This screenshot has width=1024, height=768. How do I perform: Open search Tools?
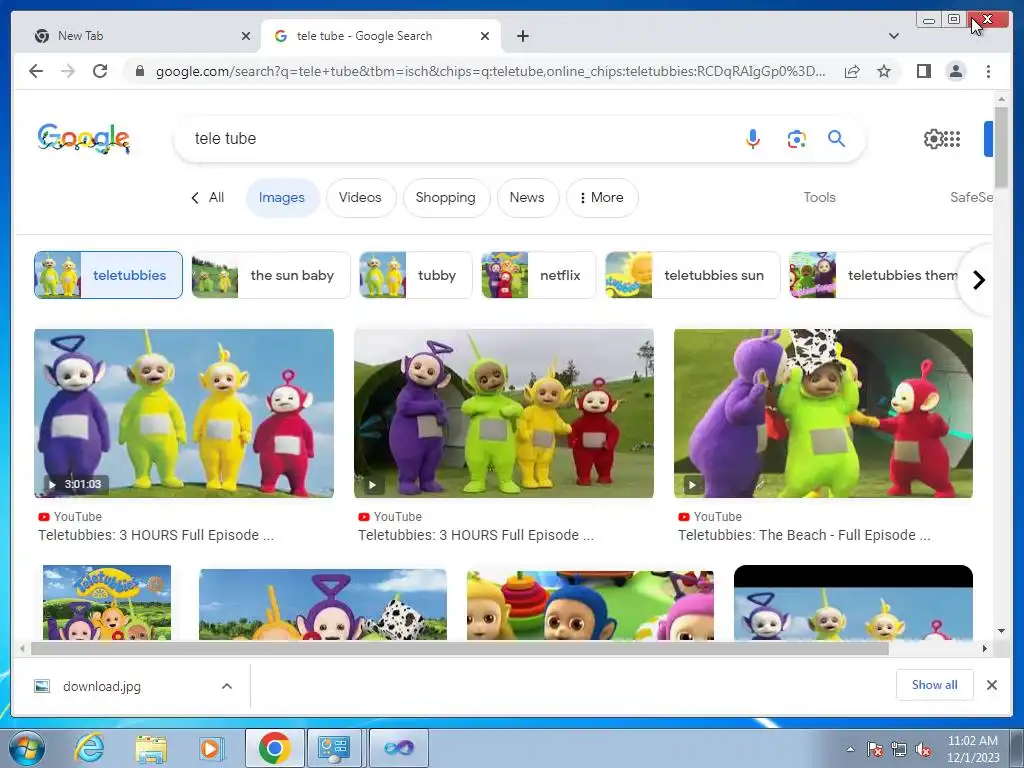coord(819,197)
